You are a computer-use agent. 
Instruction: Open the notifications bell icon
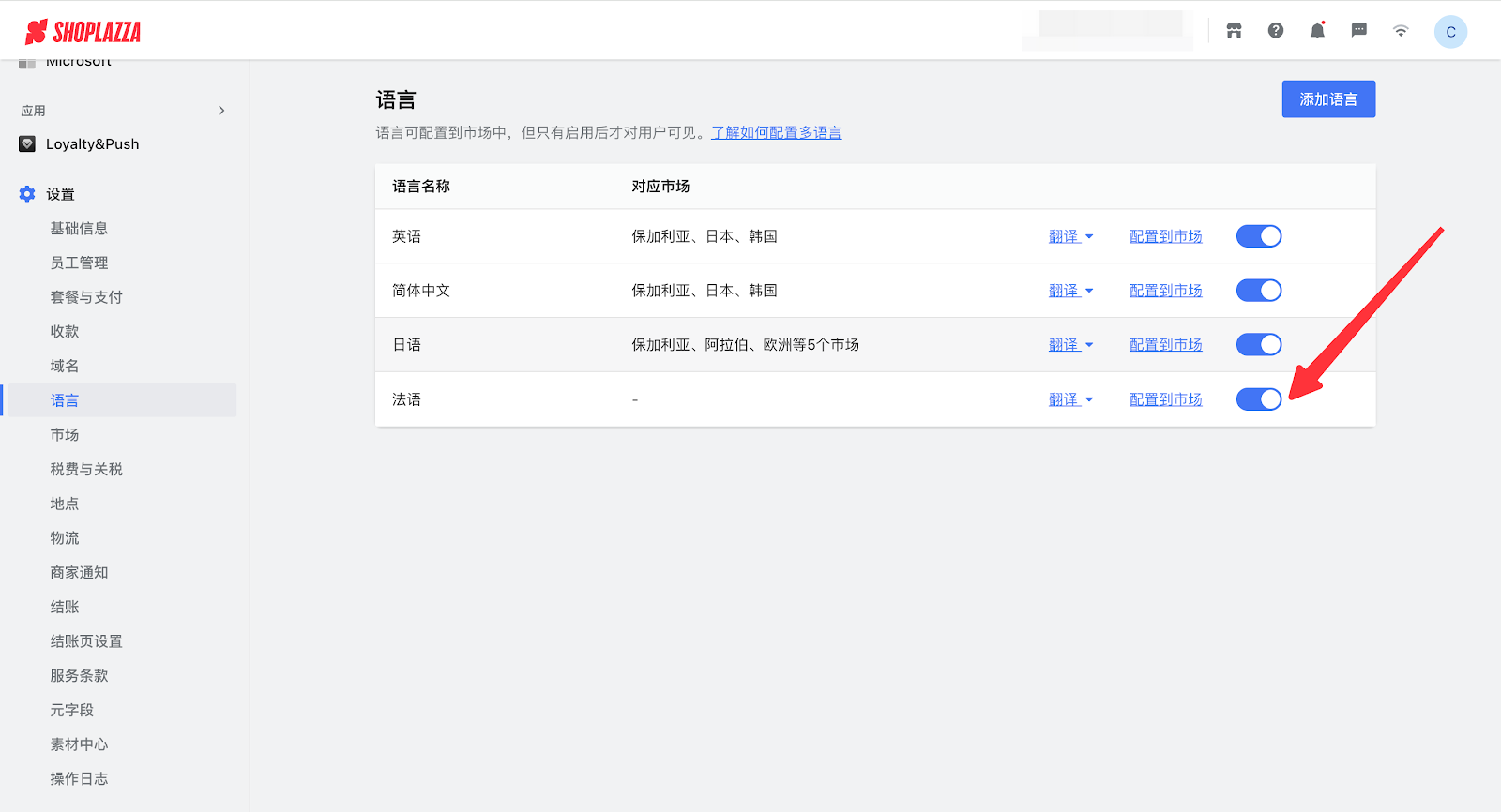pyautogui.click(x=1317, y=31)
